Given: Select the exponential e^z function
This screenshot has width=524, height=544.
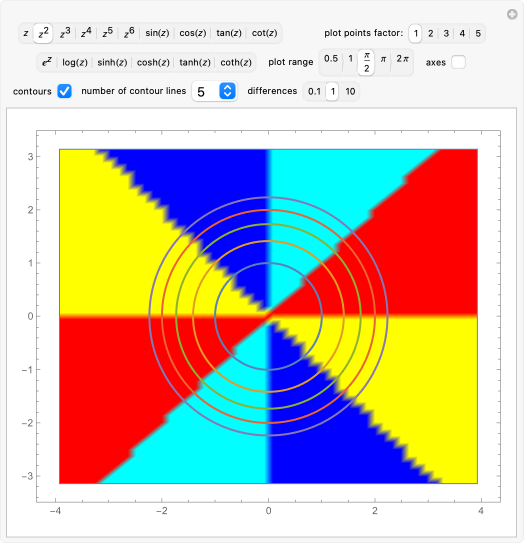Looking at the screenshot, I should (47, 62).
